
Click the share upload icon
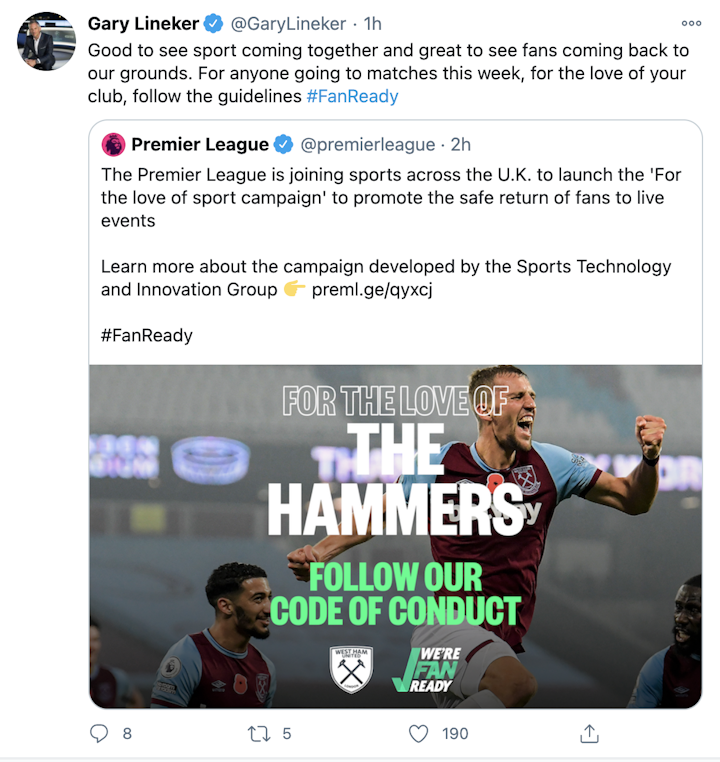(x=589, y=734)
